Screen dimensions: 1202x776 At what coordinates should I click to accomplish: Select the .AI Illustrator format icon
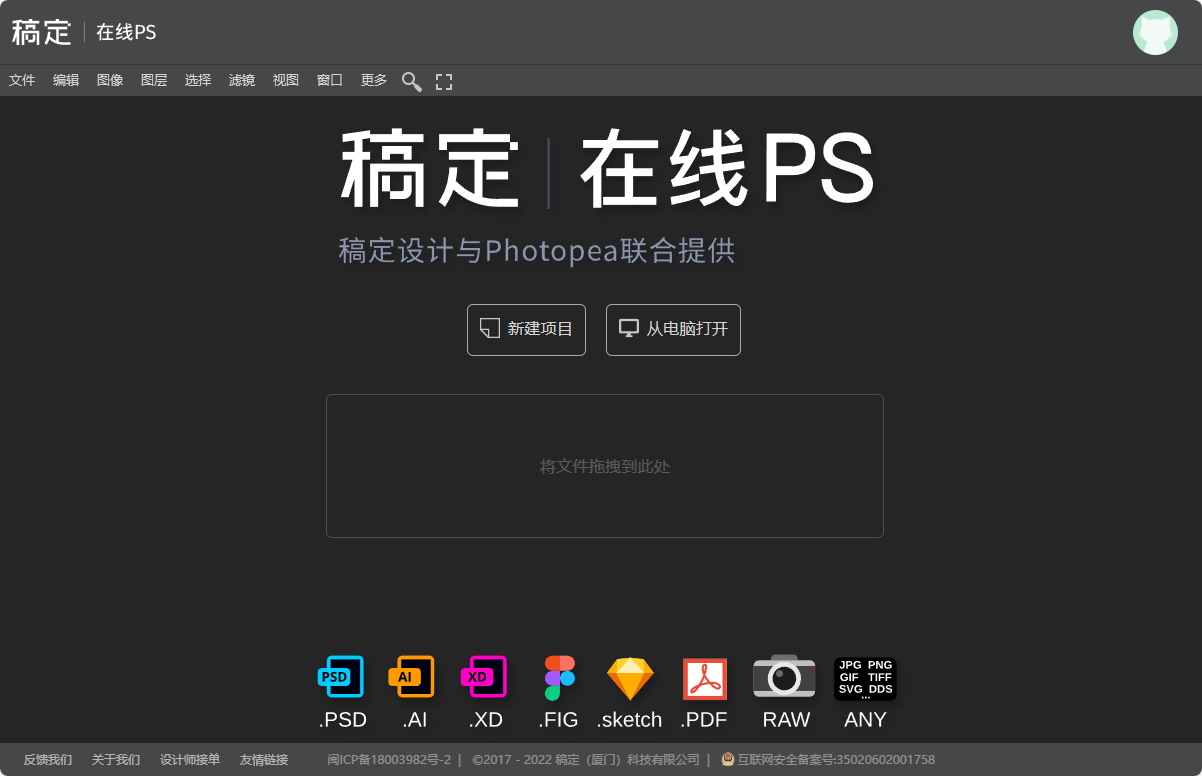point(414,677)
